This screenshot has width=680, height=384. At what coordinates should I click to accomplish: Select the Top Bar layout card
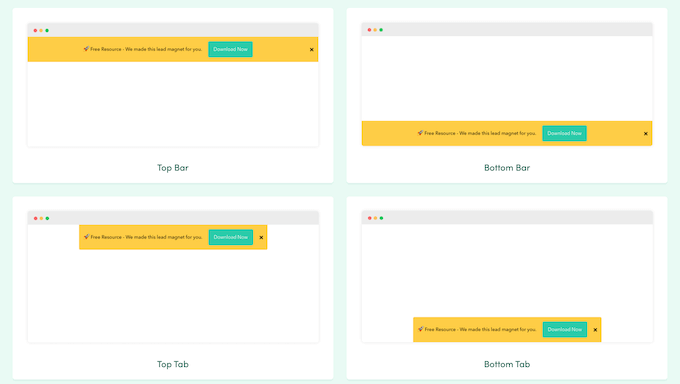[173, 95]
